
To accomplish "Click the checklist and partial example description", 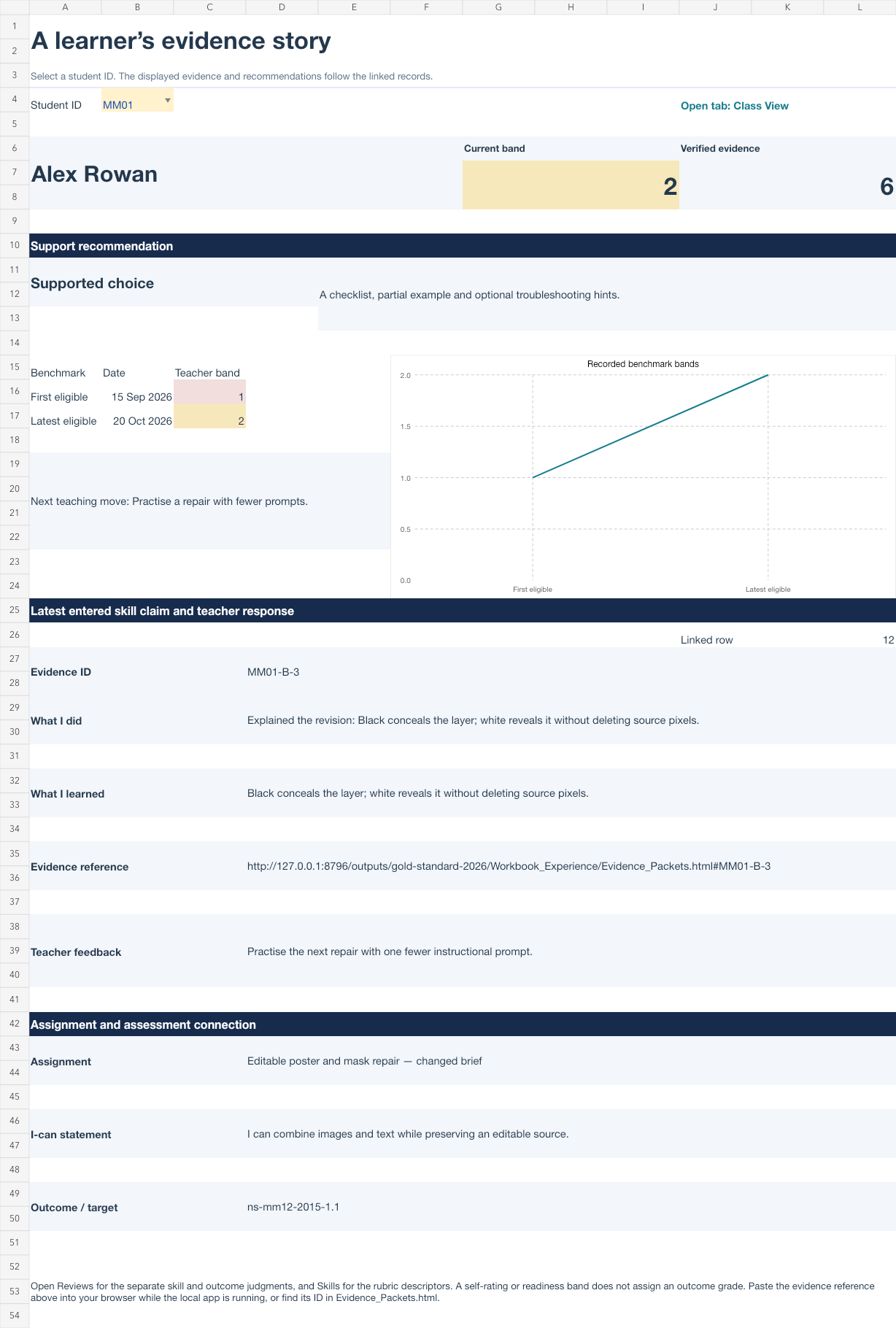I will coord(469,295).
